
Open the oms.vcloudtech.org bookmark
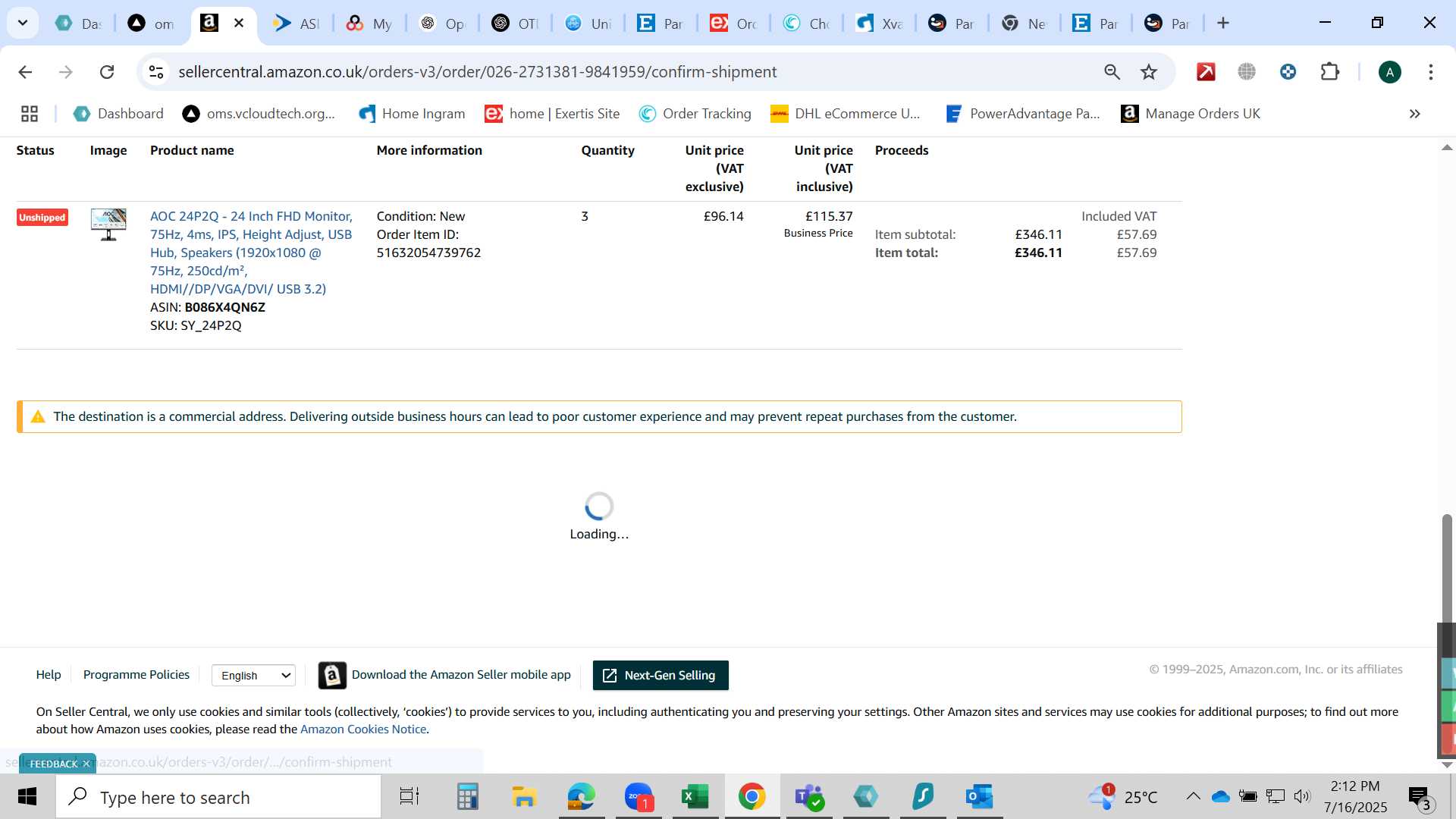[x=259, y=114]
